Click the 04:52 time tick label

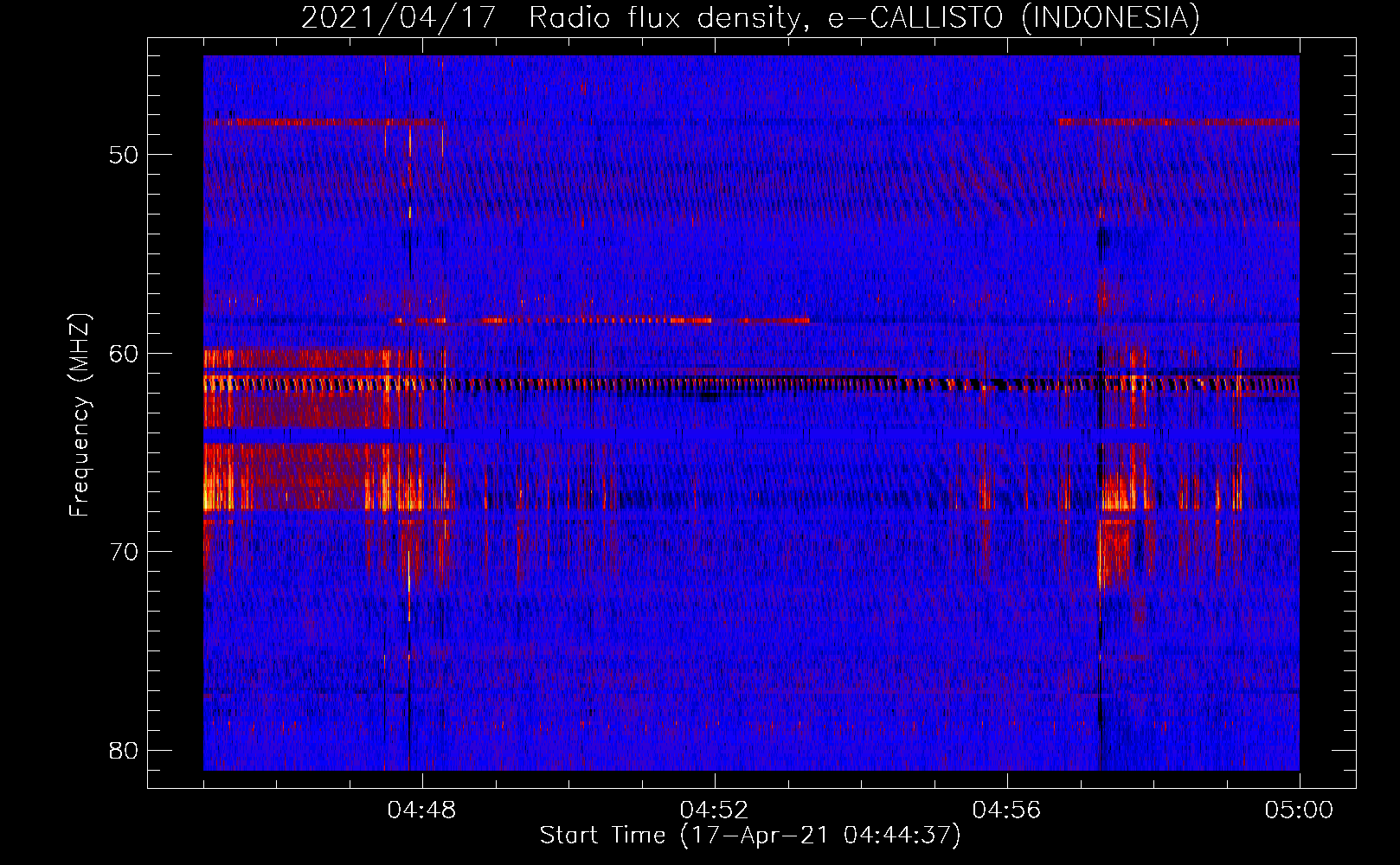[715, 811]
